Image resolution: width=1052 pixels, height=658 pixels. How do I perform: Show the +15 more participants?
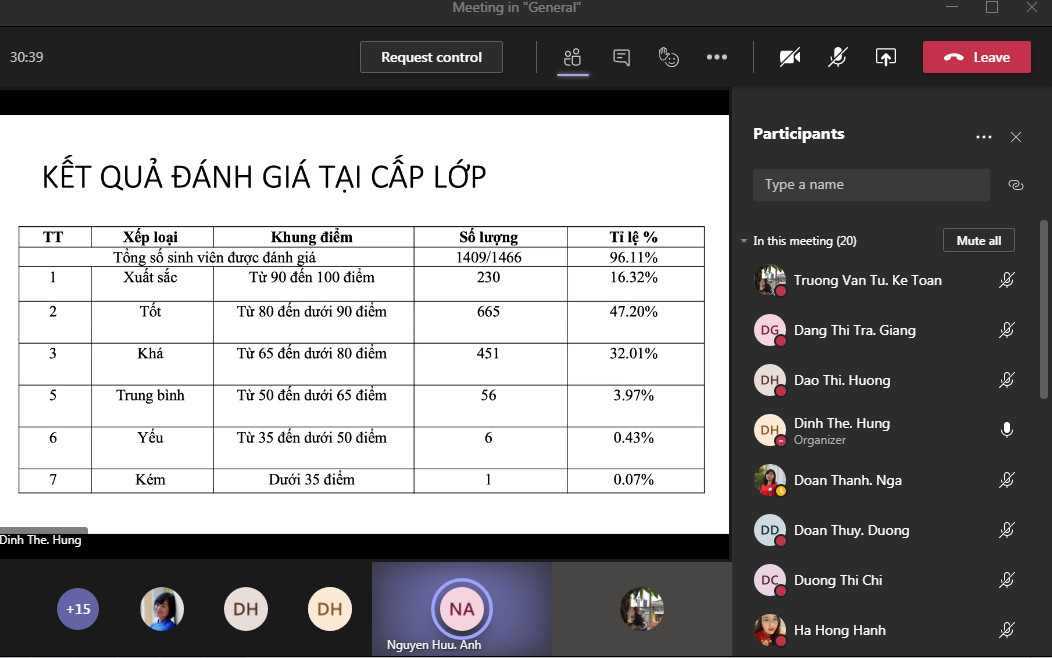[78, 609]
